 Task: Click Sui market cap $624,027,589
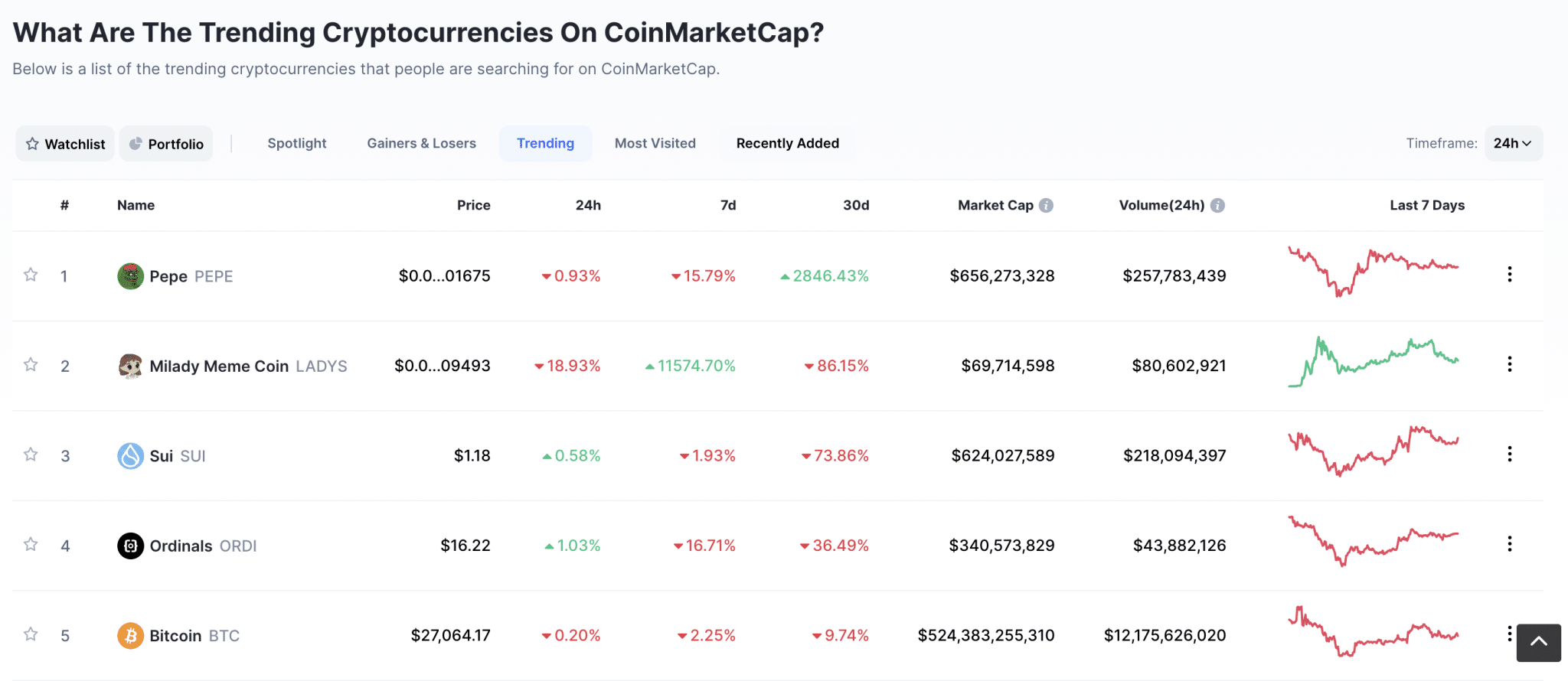click(1003, 455)
